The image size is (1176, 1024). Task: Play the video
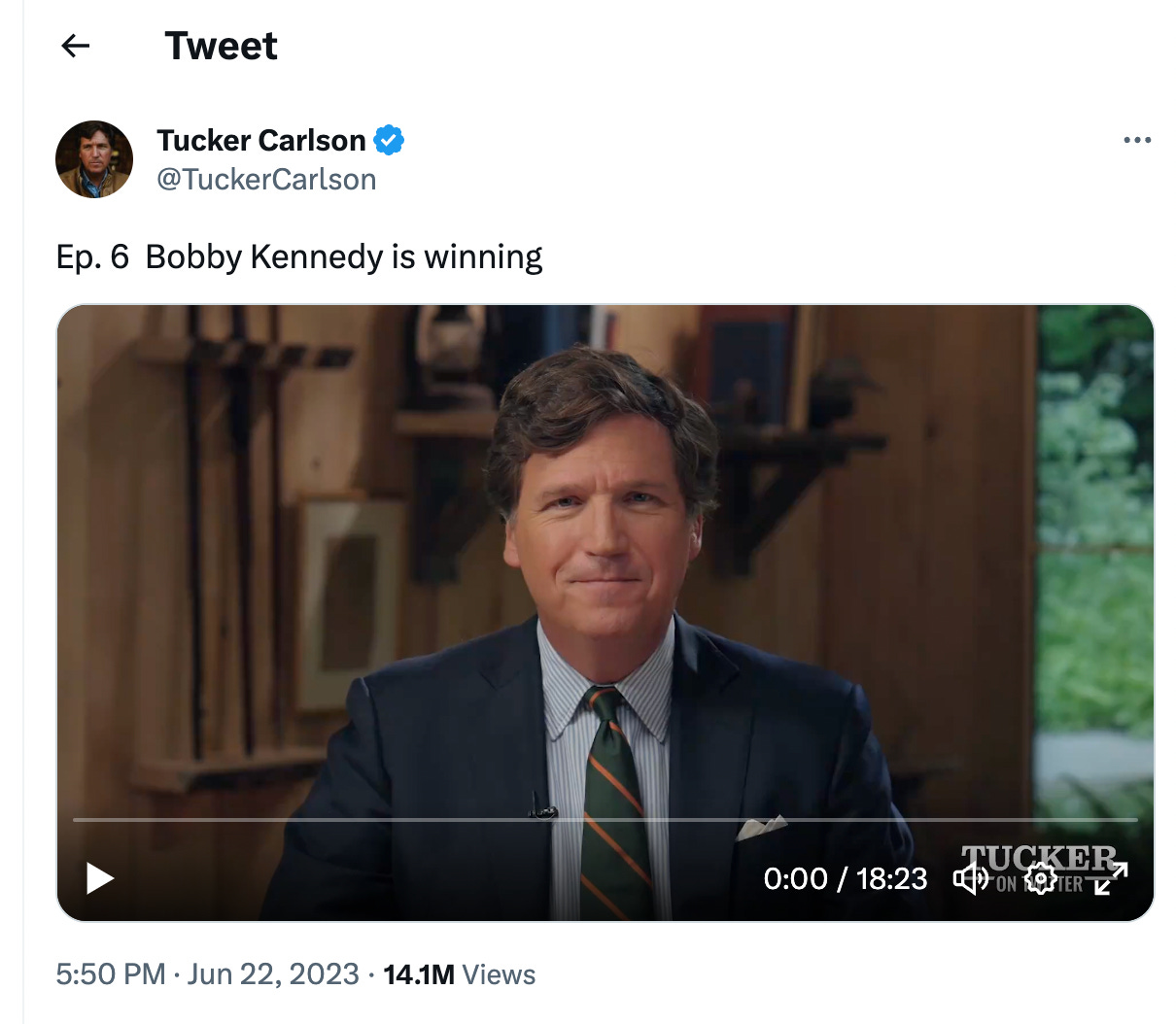click(100, 878)
